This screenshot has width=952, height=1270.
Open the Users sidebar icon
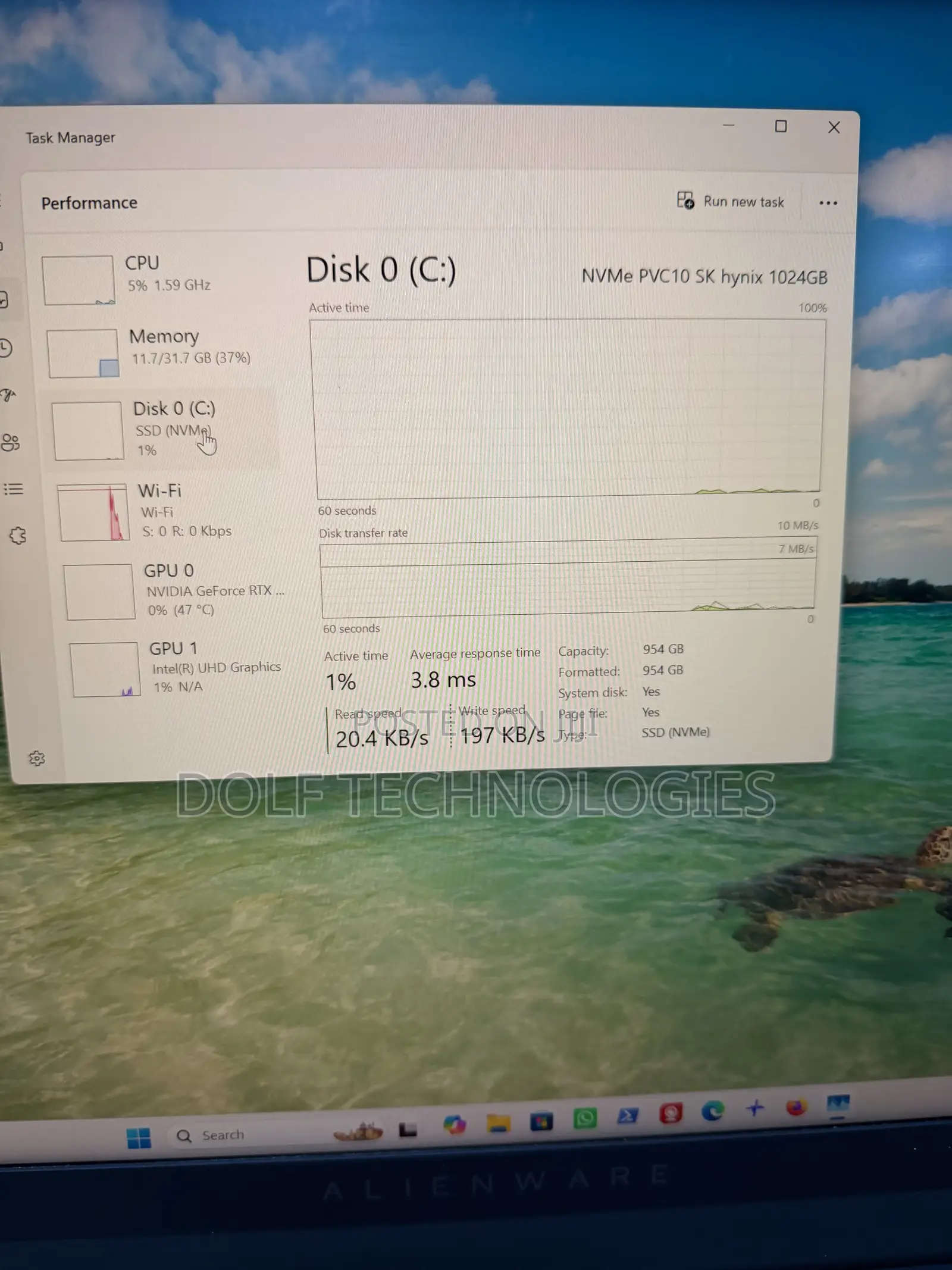11,442
